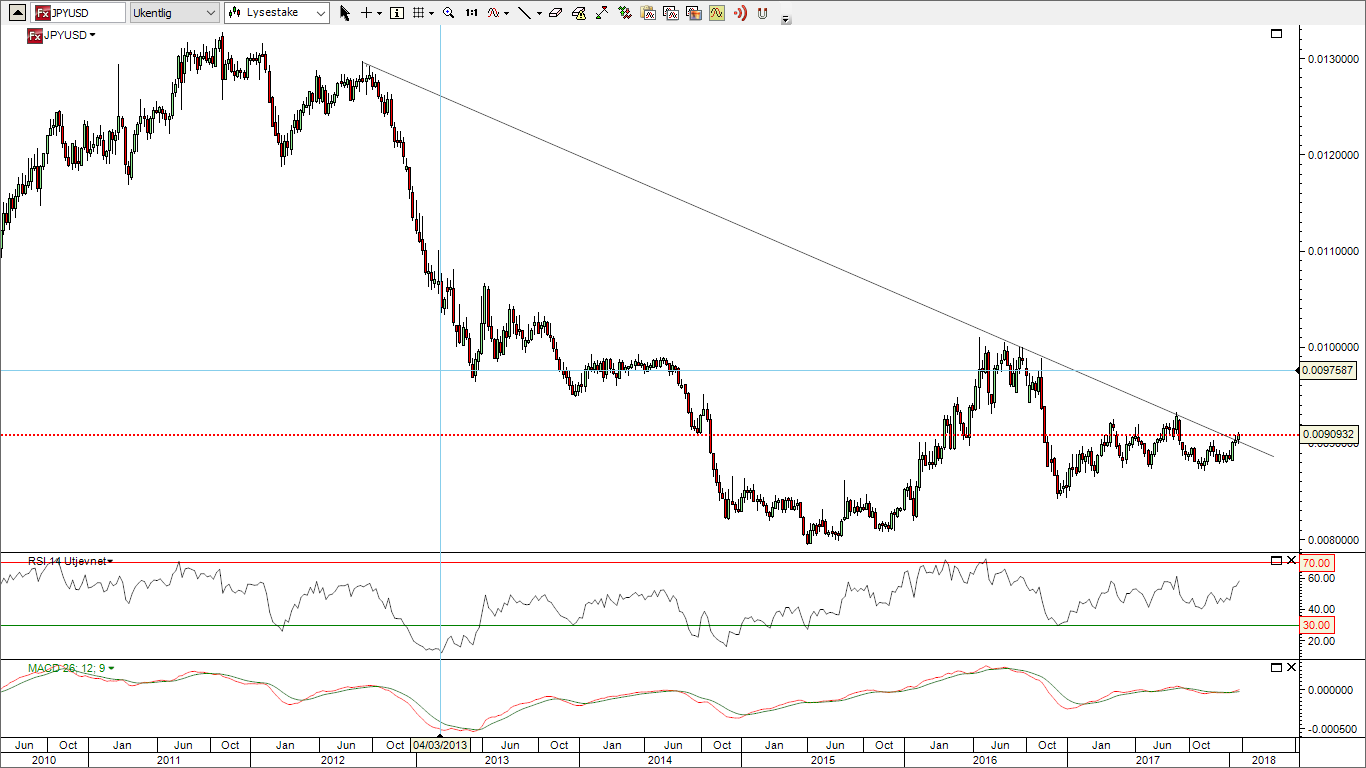Viewport: 1366px width, 768px height.
Task: Activate the crosshair cursor tool
Action: coord(367,13)
